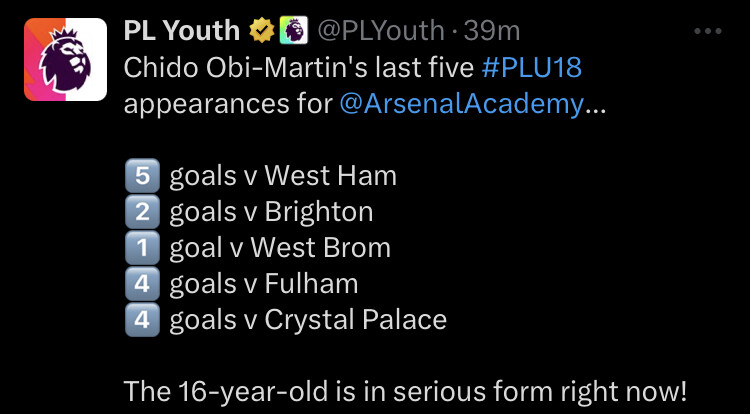Click the keycap 4 emoji beside Fulham

[142, 283]
